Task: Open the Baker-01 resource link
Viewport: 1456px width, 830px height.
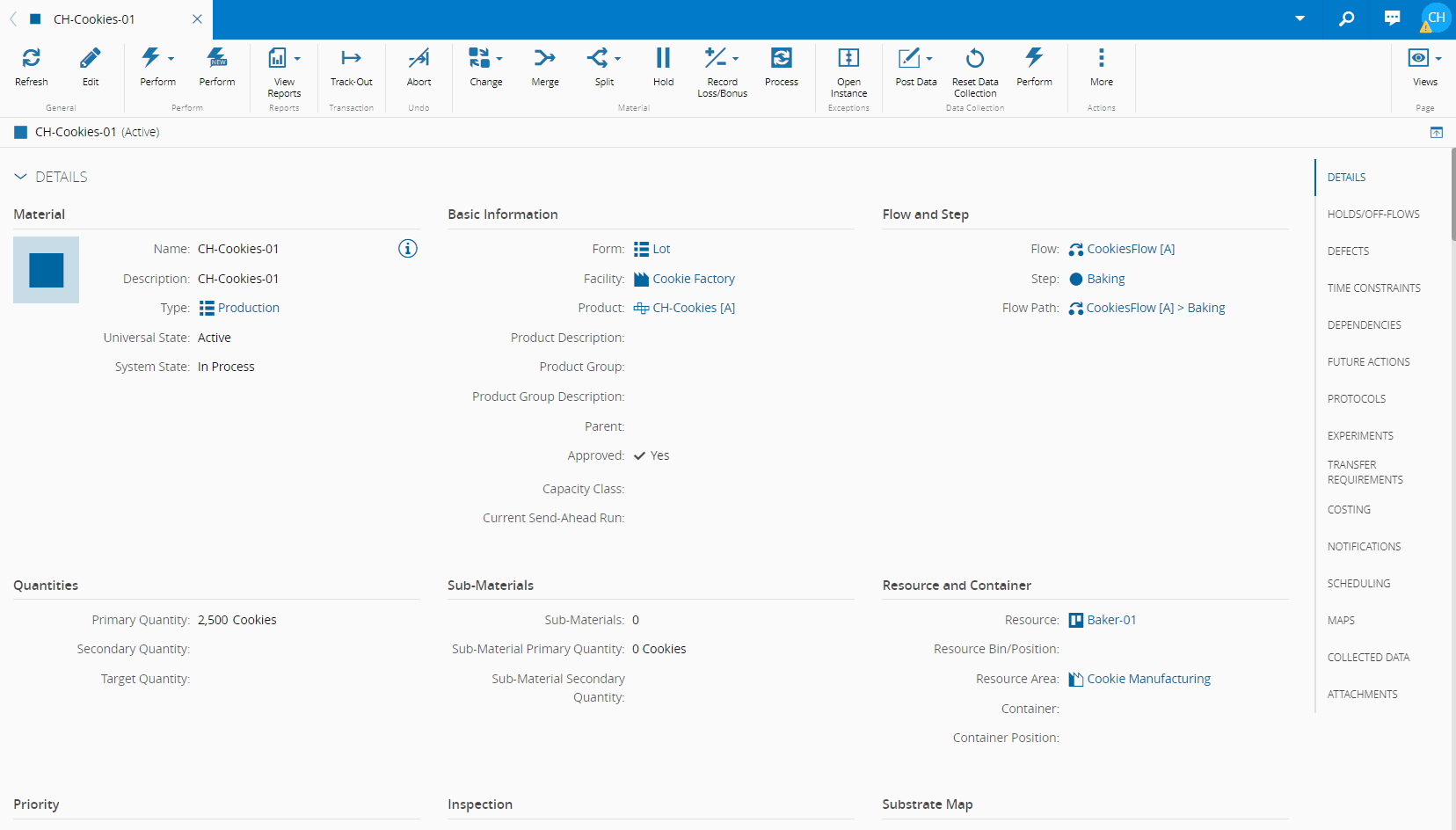Action: pyautogui.click(x=1111, y=620)
